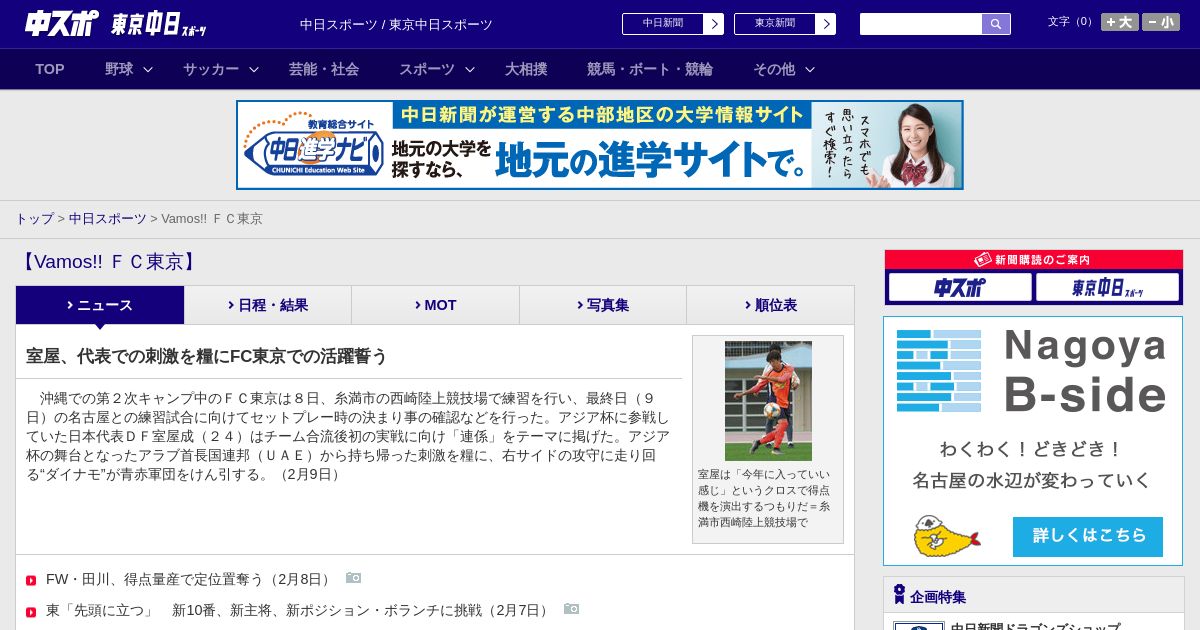Click the shrimp tempura mascot icon
The height and width of the screenshot is (630, 1200).
946,536
